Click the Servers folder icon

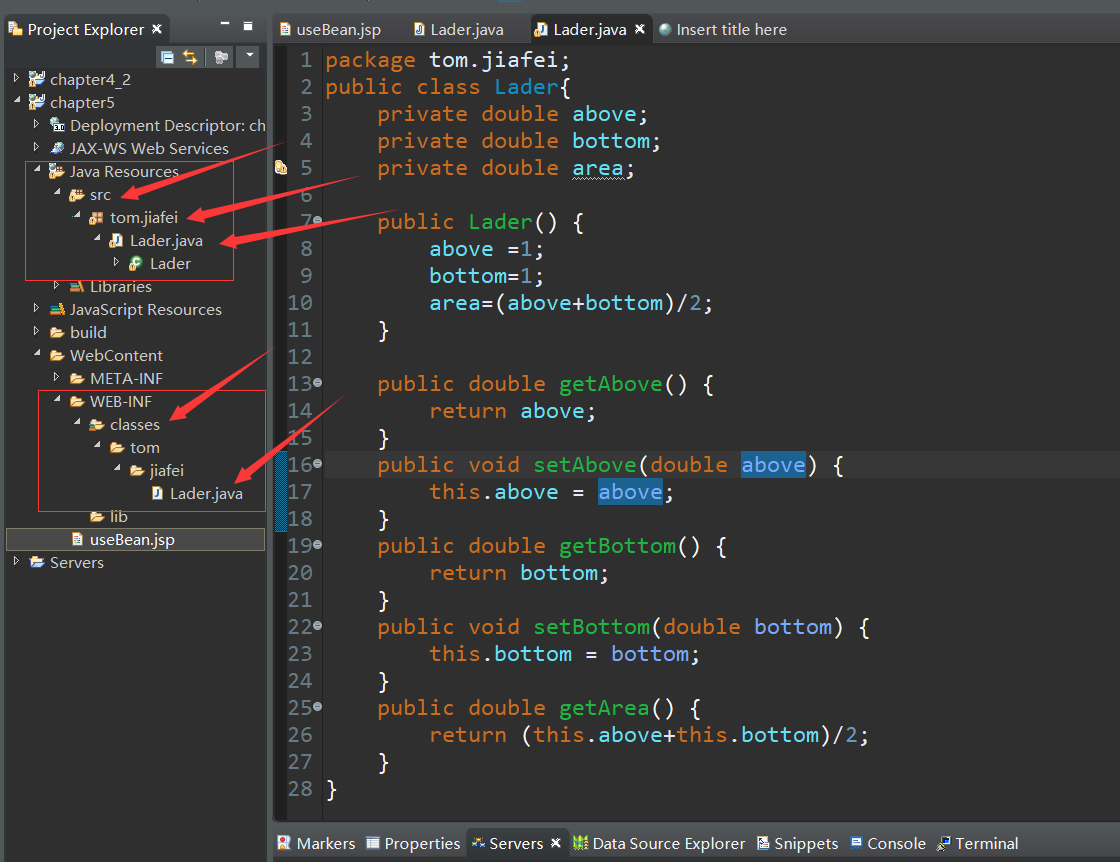click(x=37, y=562)
